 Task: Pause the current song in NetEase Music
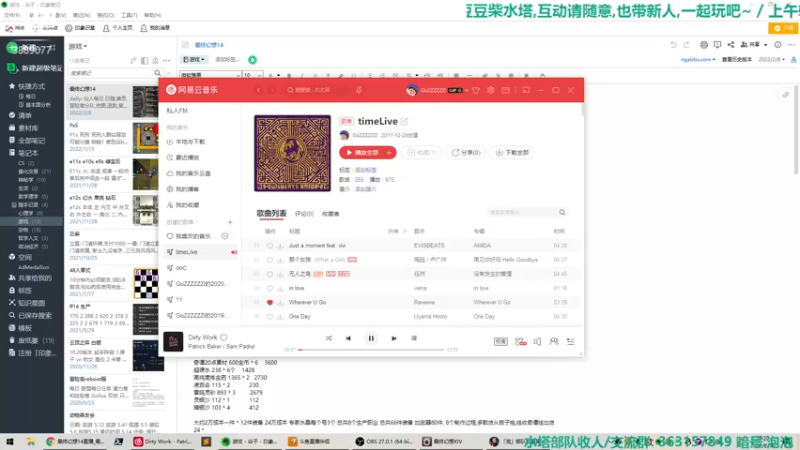(371, 338)
